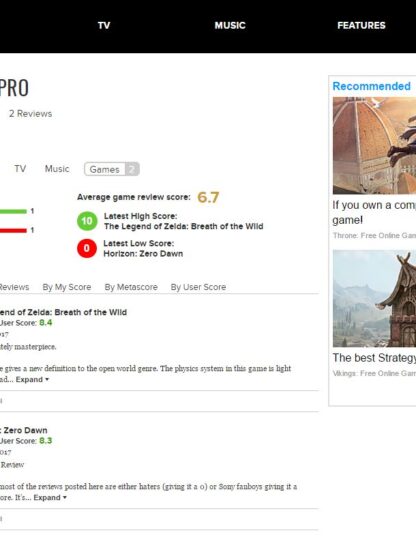Switch to the TV reviews tab
Viewport: 416px width, 550px height.
(20, 169)
